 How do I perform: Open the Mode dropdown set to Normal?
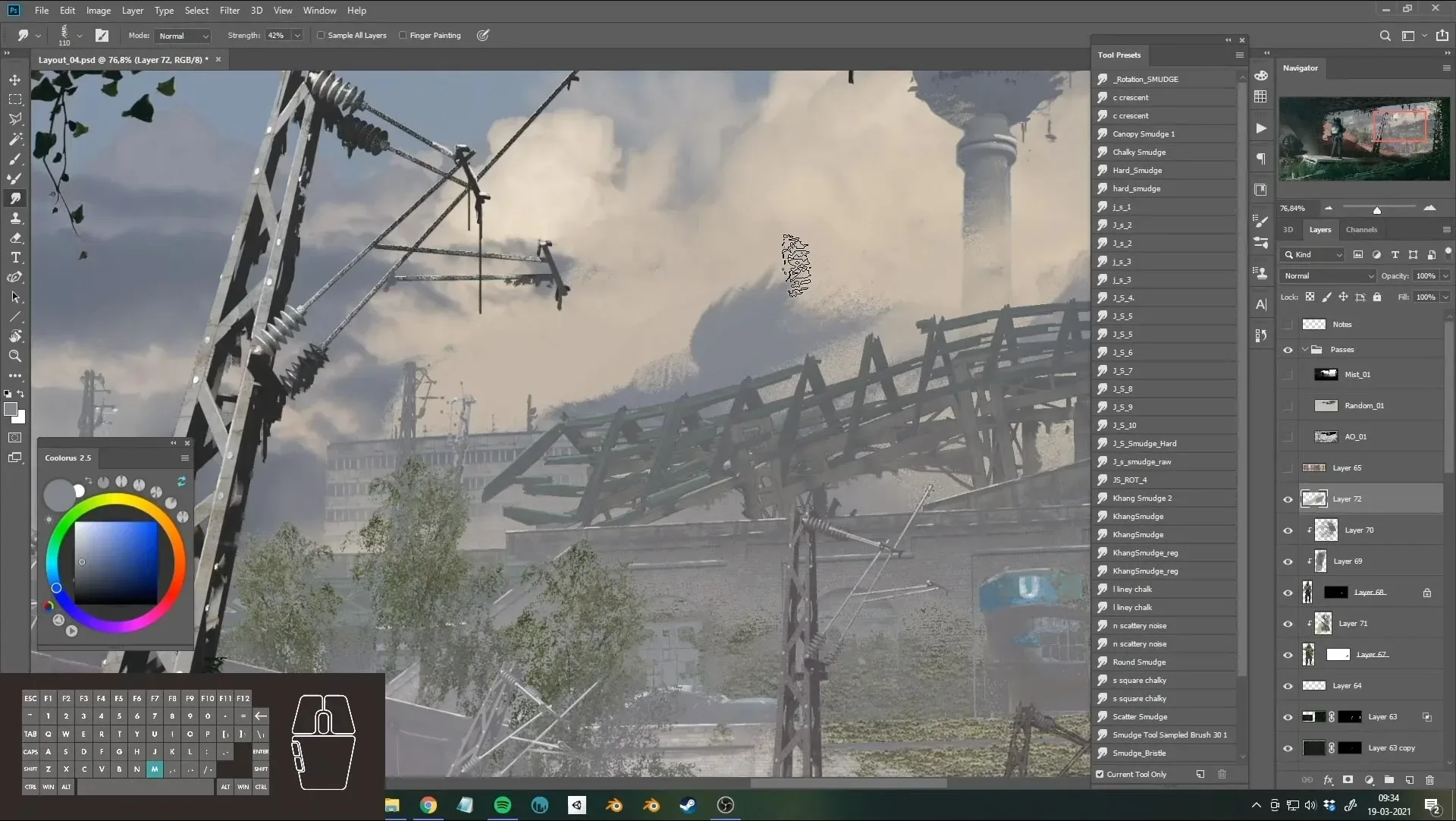(x=182, y=36)
